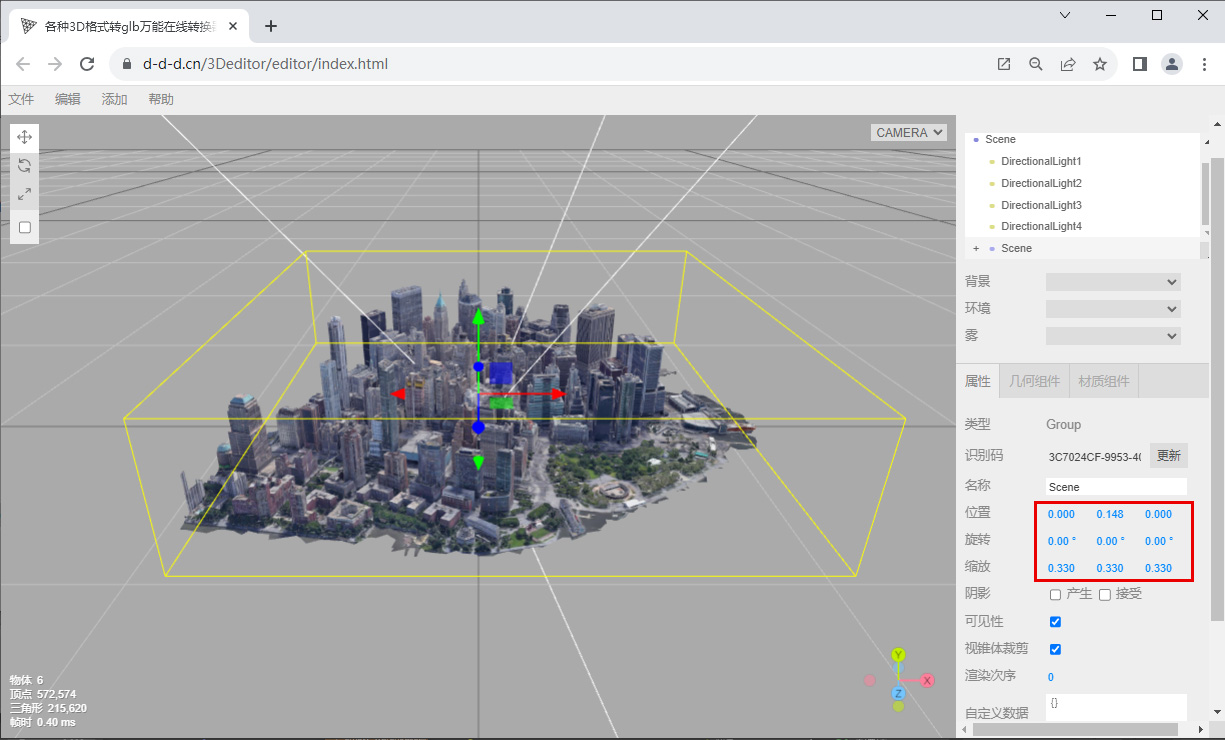Open the tab search chevron
1225x740 pixels.
tap(1065, 15)
